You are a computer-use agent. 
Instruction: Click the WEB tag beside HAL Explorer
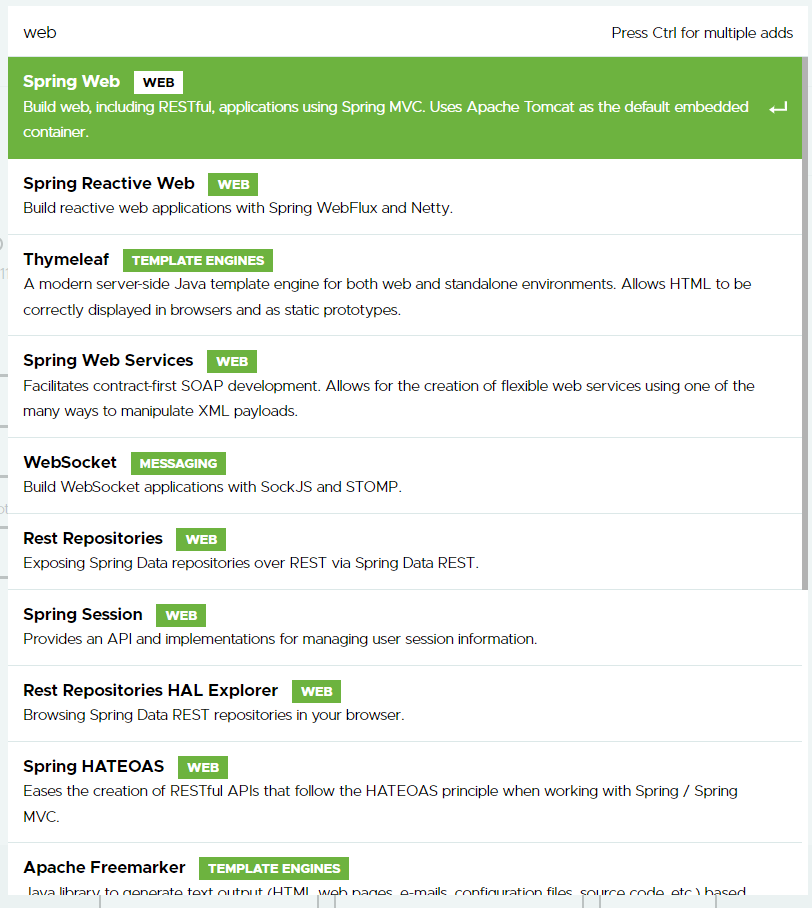(316, 691)
